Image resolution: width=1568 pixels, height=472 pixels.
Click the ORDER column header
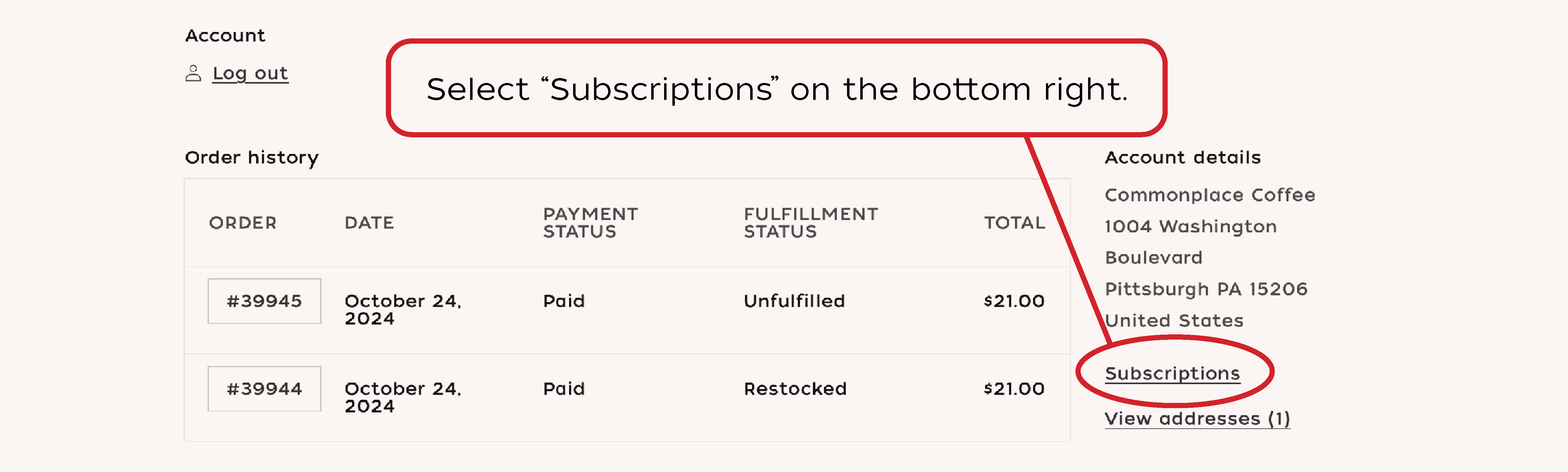[x=242, y=222]
